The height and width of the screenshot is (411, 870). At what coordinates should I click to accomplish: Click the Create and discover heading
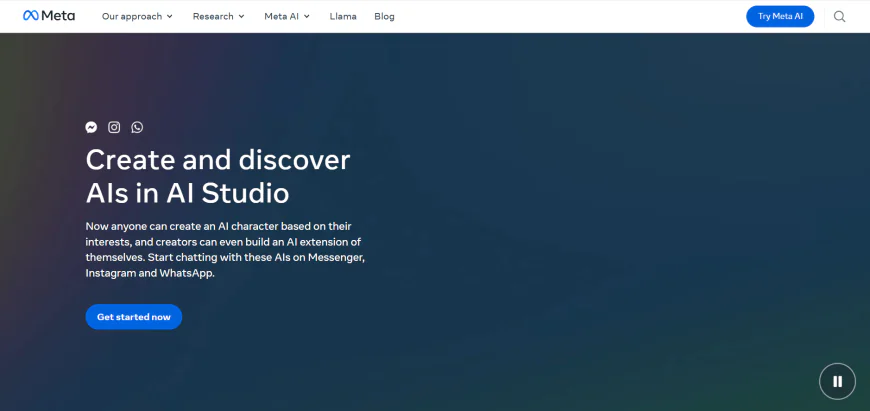[218, 176]
